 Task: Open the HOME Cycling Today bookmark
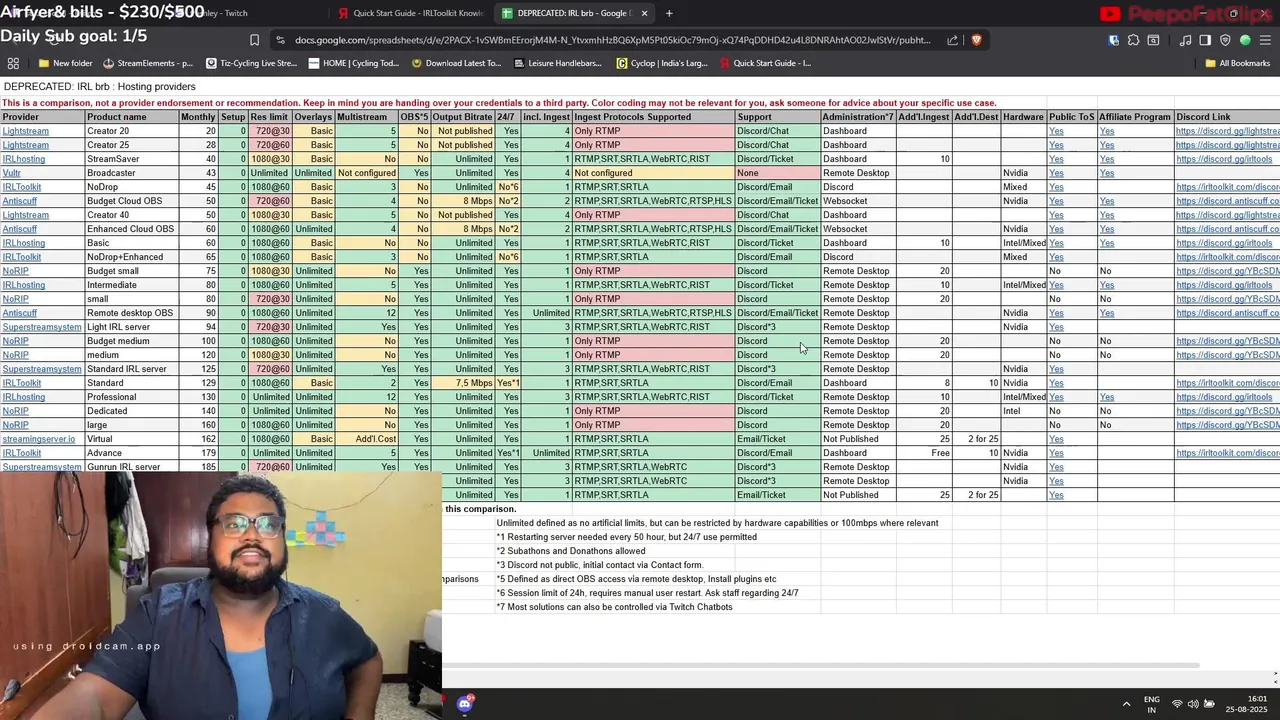point(354,63)
